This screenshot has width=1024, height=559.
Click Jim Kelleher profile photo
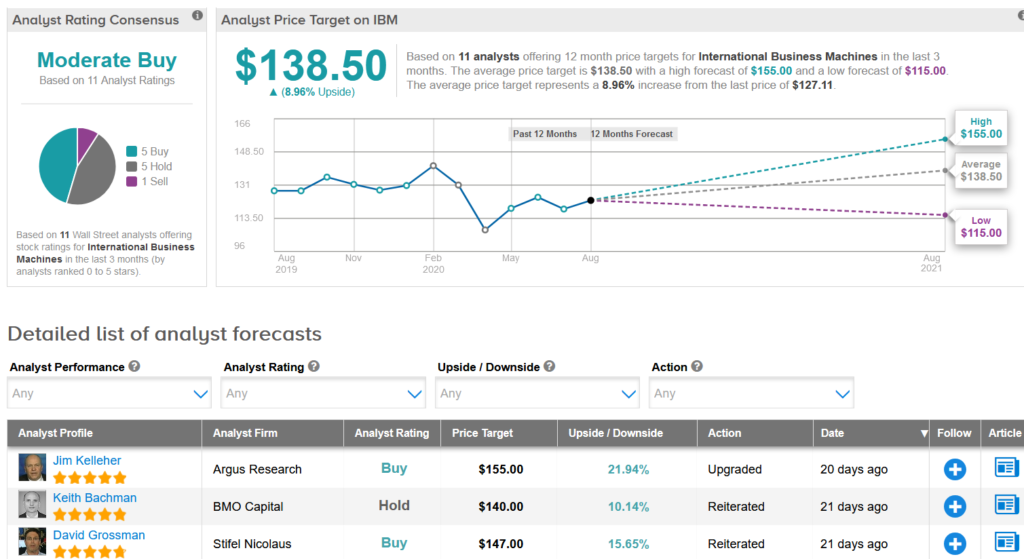coord(32,468)
